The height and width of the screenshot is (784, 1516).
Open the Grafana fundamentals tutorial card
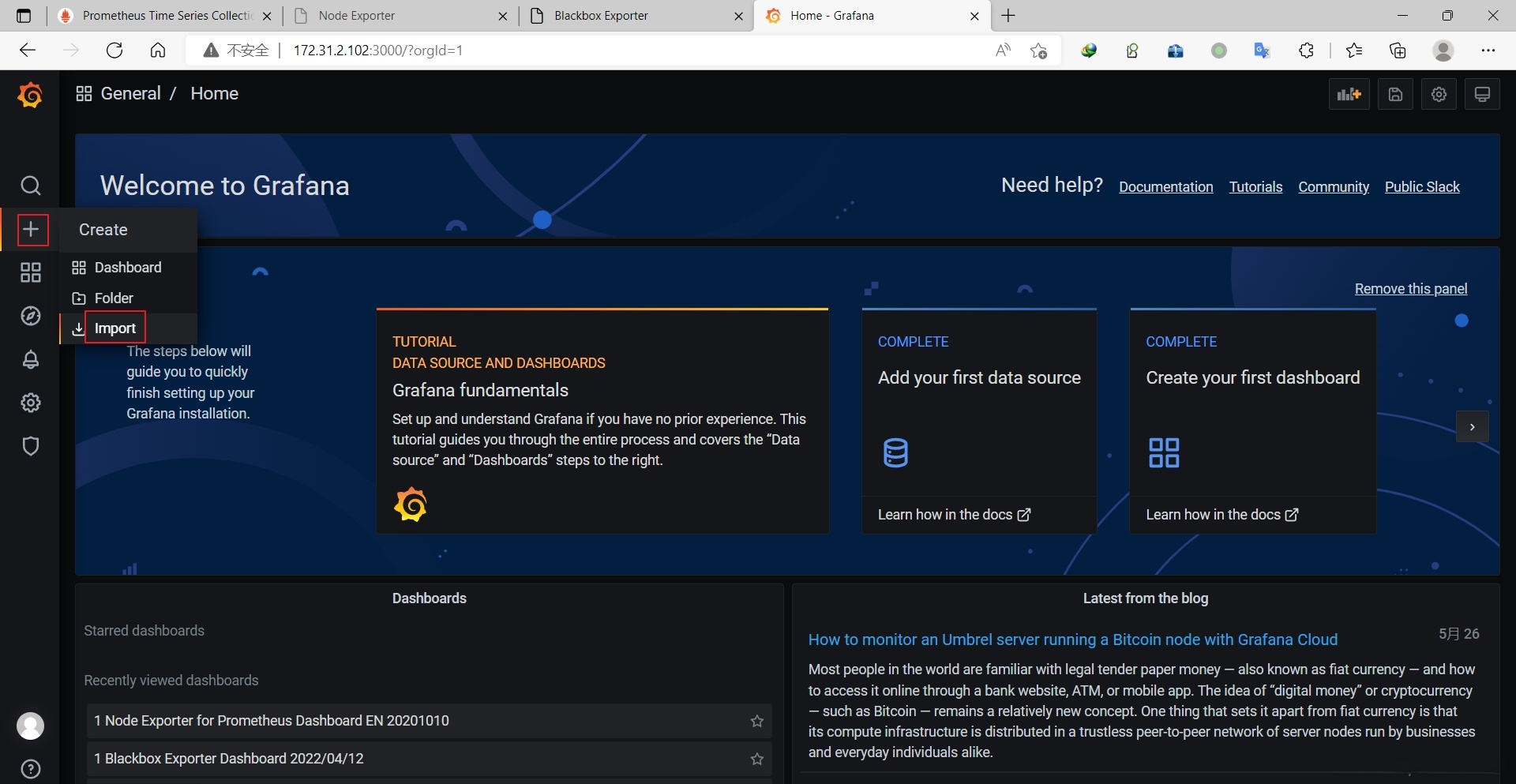602,421
